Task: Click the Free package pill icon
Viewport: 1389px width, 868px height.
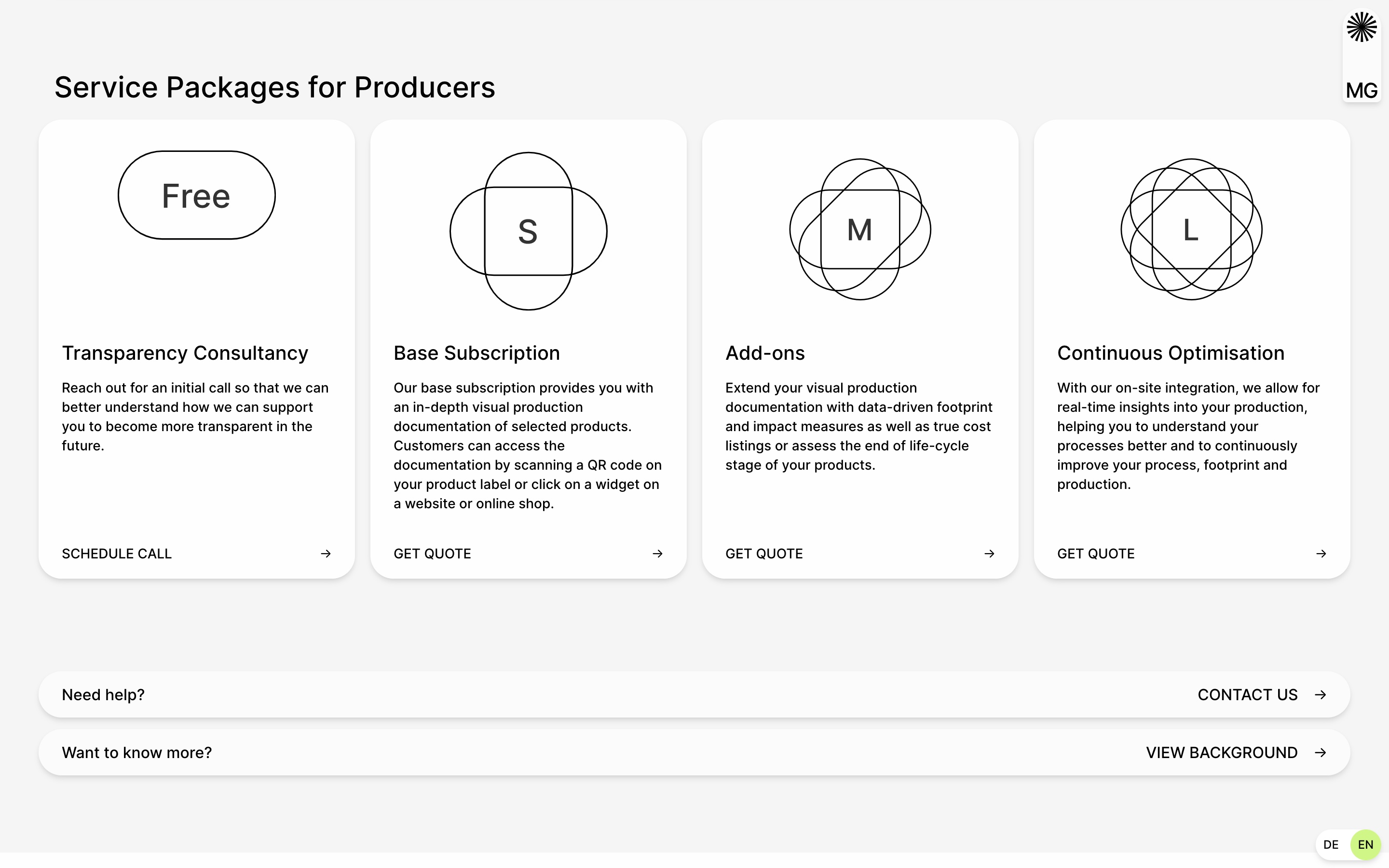Action: (196, 195)
